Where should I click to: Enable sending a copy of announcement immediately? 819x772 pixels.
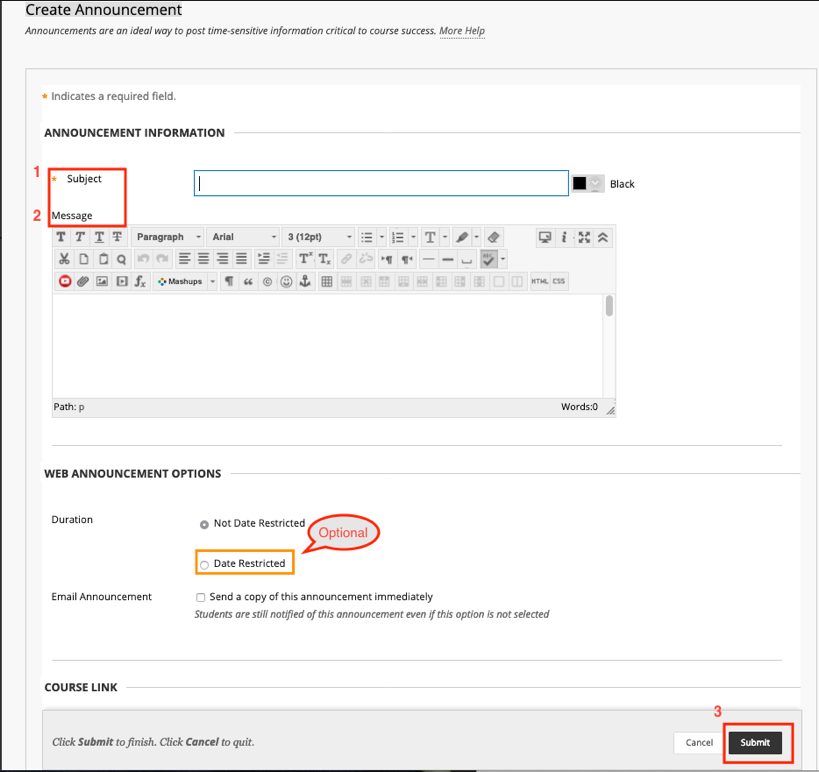tap(201, 597)
